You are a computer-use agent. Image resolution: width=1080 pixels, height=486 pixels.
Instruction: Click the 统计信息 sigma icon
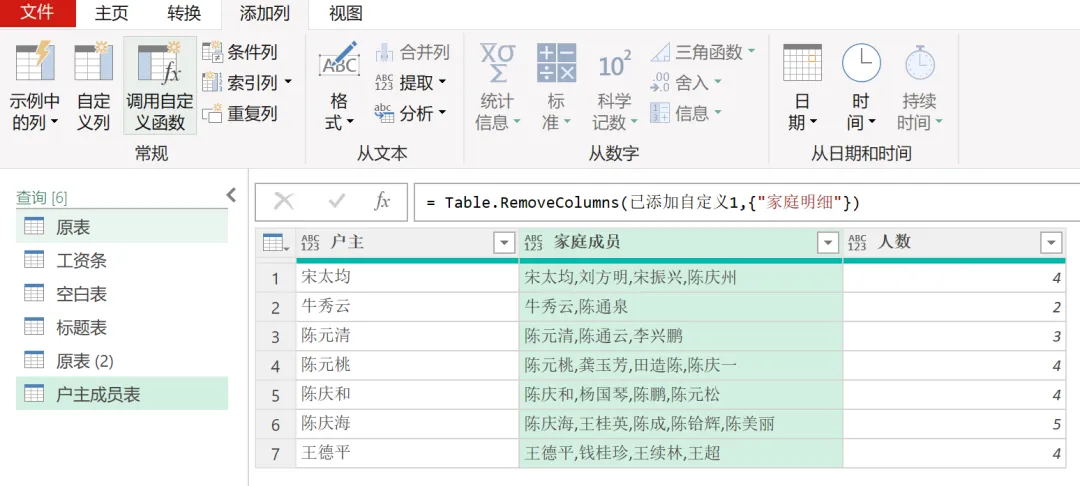[x=497, y=62]
